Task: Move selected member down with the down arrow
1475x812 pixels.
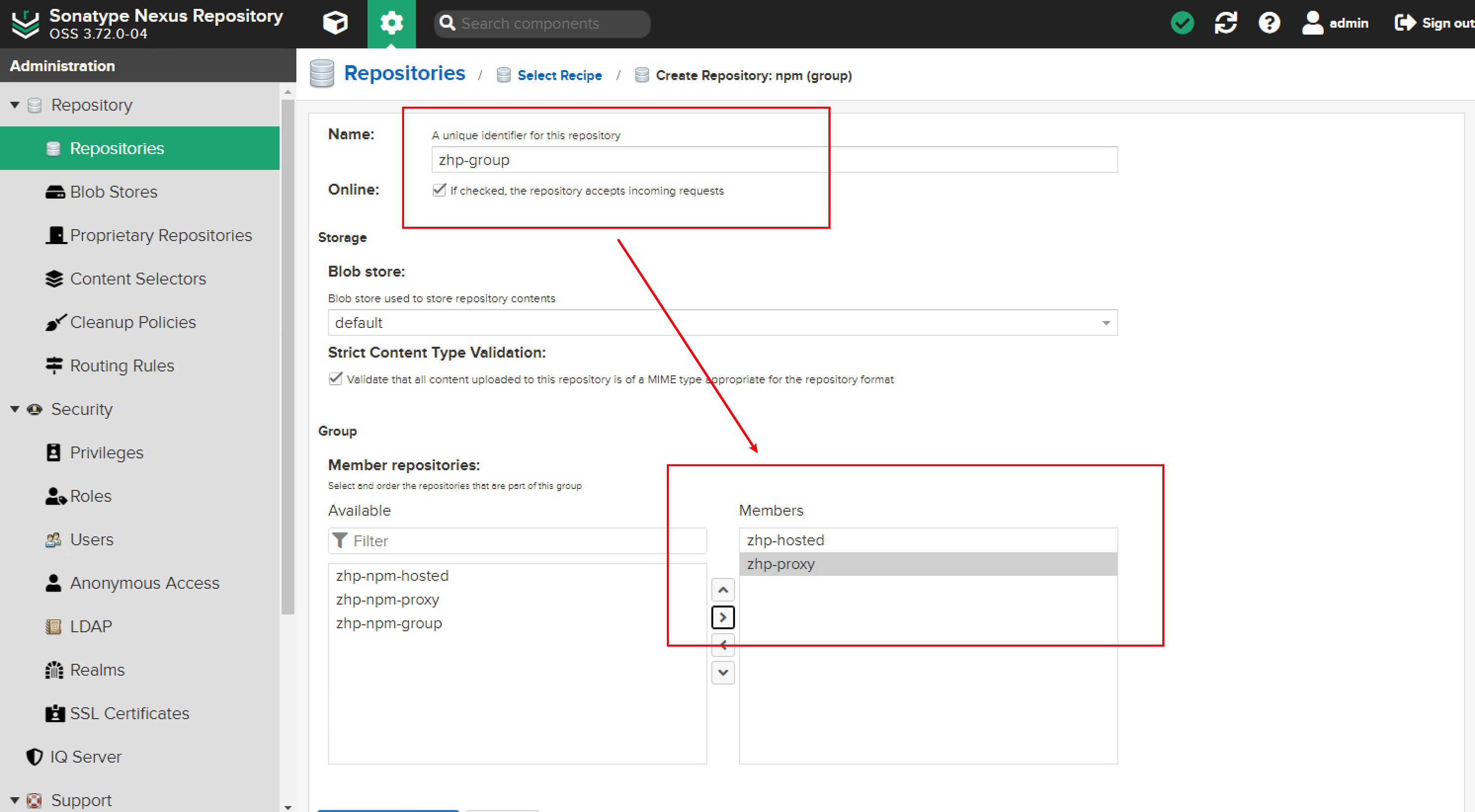Action: point(723,672)
